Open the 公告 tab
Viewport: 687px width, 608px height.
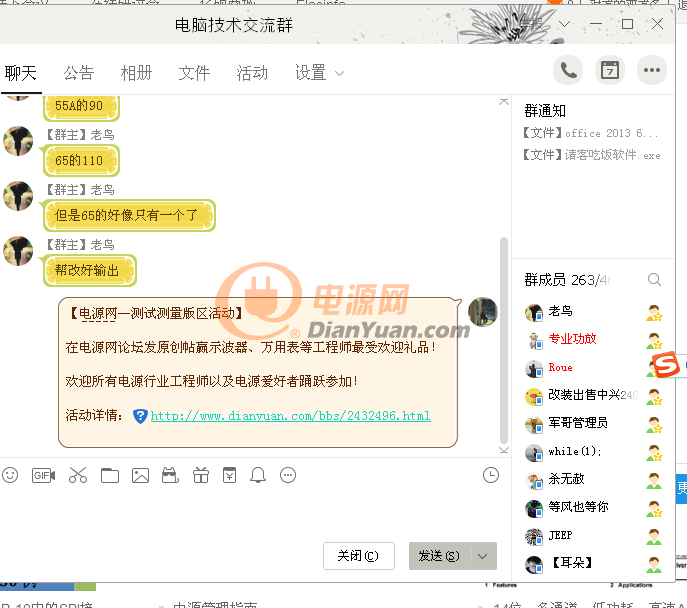[79, 73]
